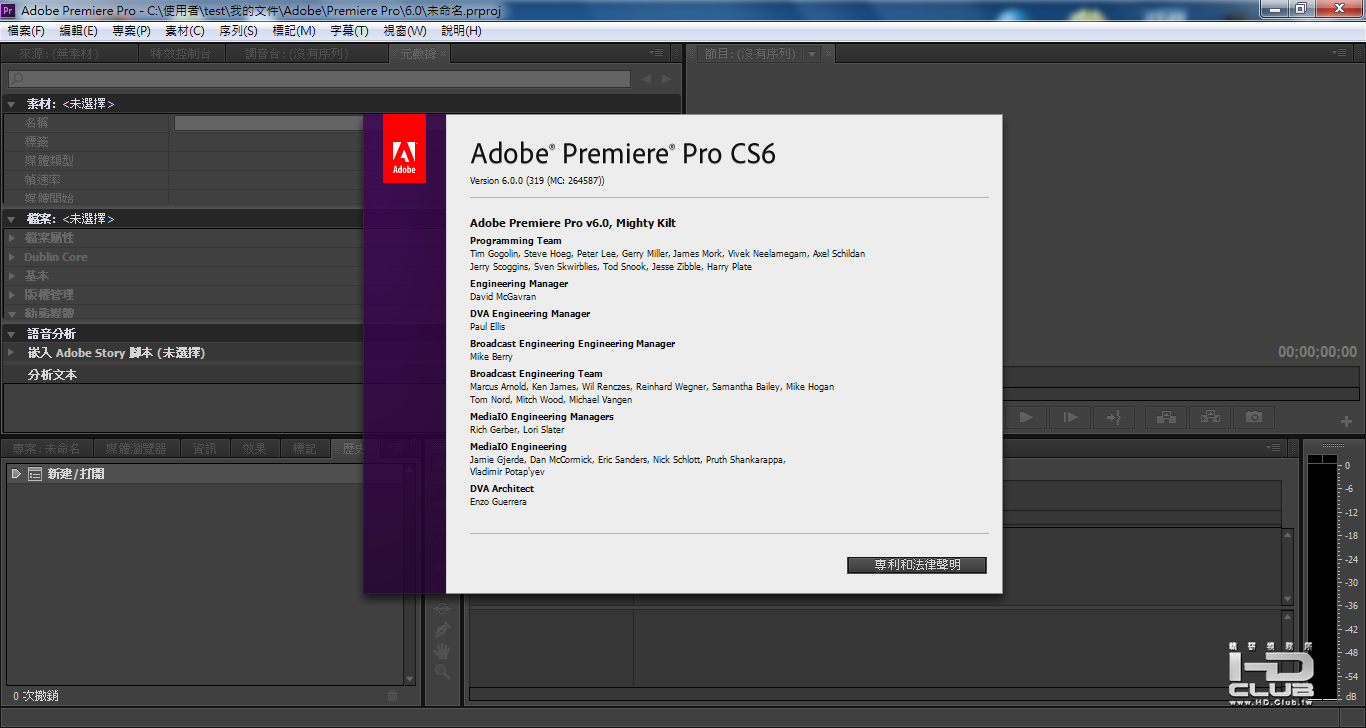The width and height of the screenshot is (1366, 728).
Task: Click the 專利和法律聲明 button
Action: pyautogui.click(x=917, y=565)
